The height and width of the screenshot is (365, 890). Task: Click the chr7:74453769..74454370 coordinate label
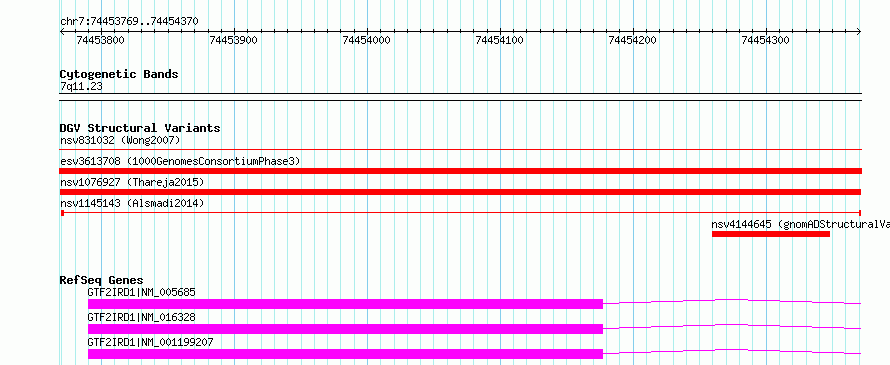129,21
